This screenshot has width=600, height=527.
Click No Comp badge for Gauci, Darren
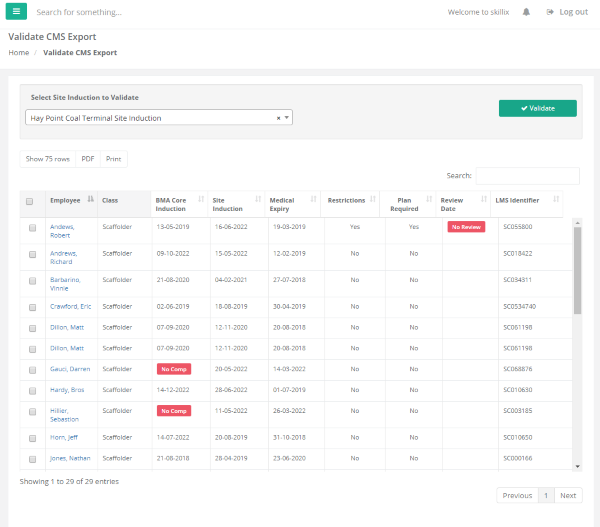click(174, 369)
